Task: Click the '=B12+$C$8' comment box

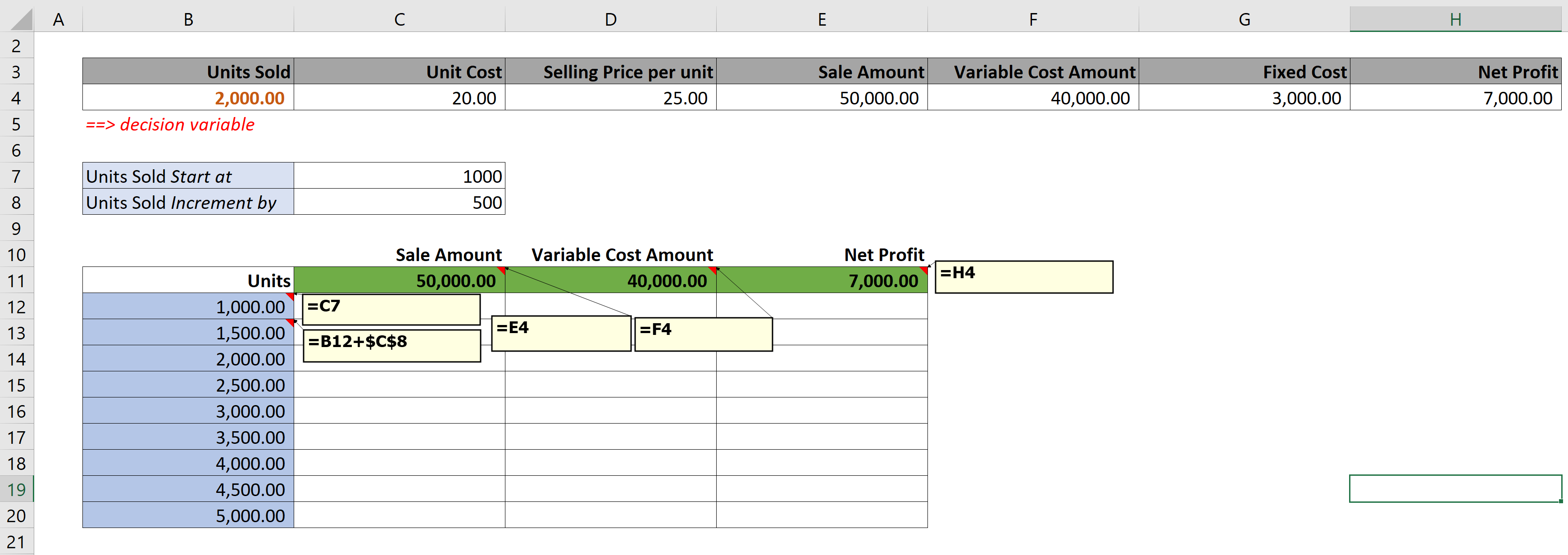Action: pyautogui.click(x=392, y=346)
